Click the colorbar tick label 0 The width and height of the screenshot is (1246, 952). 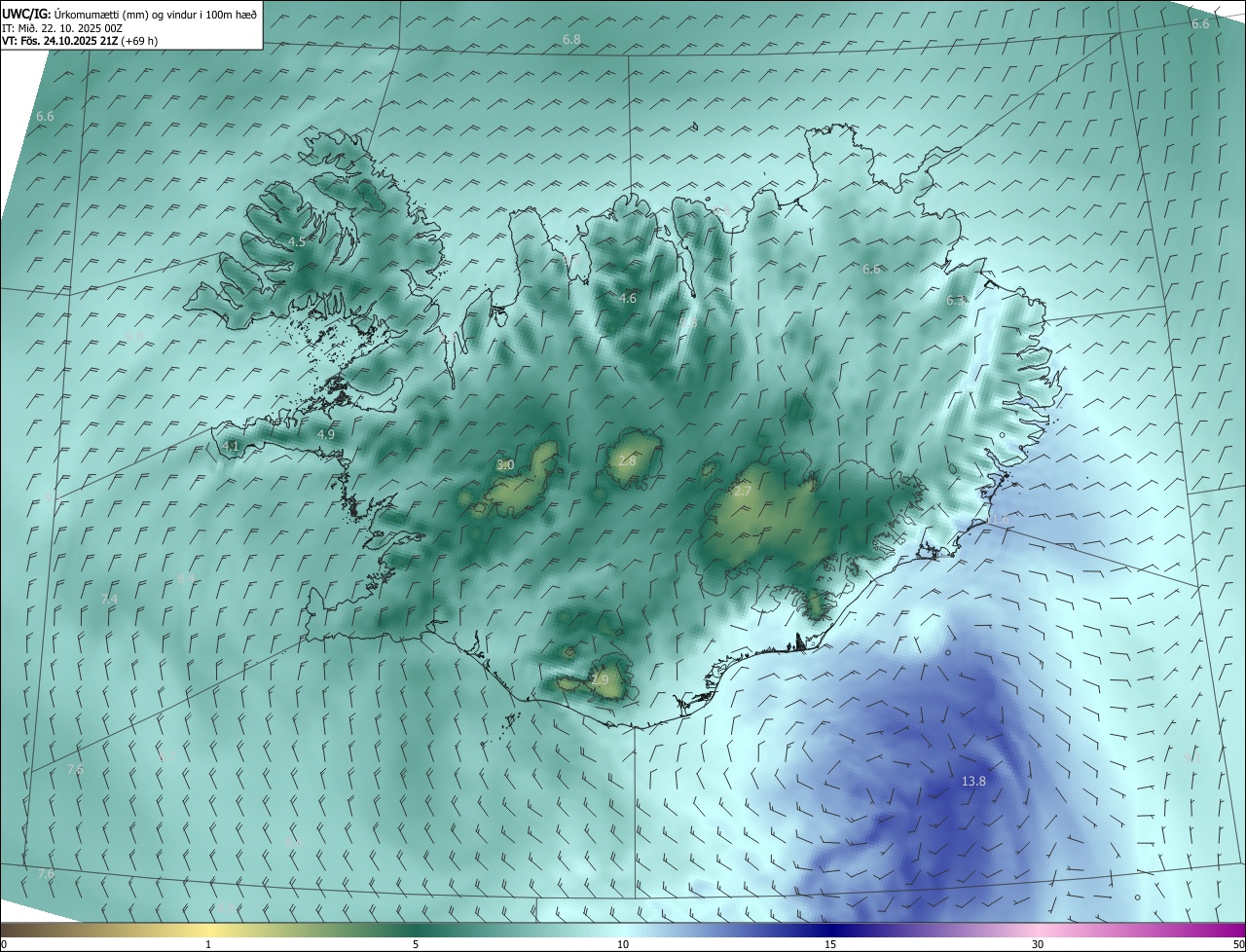(4, 944)
